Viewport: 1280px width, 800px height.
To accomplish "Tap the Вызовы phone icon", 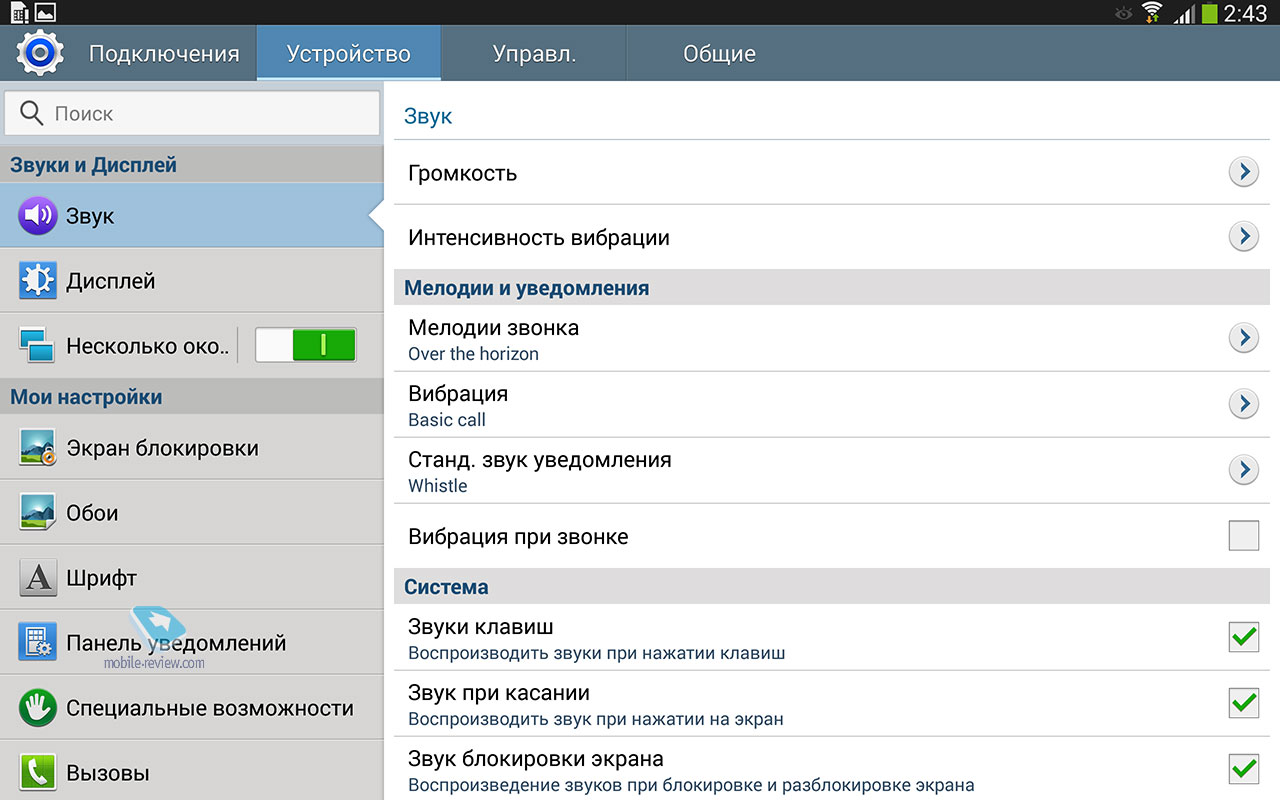I will click(38, 773).
